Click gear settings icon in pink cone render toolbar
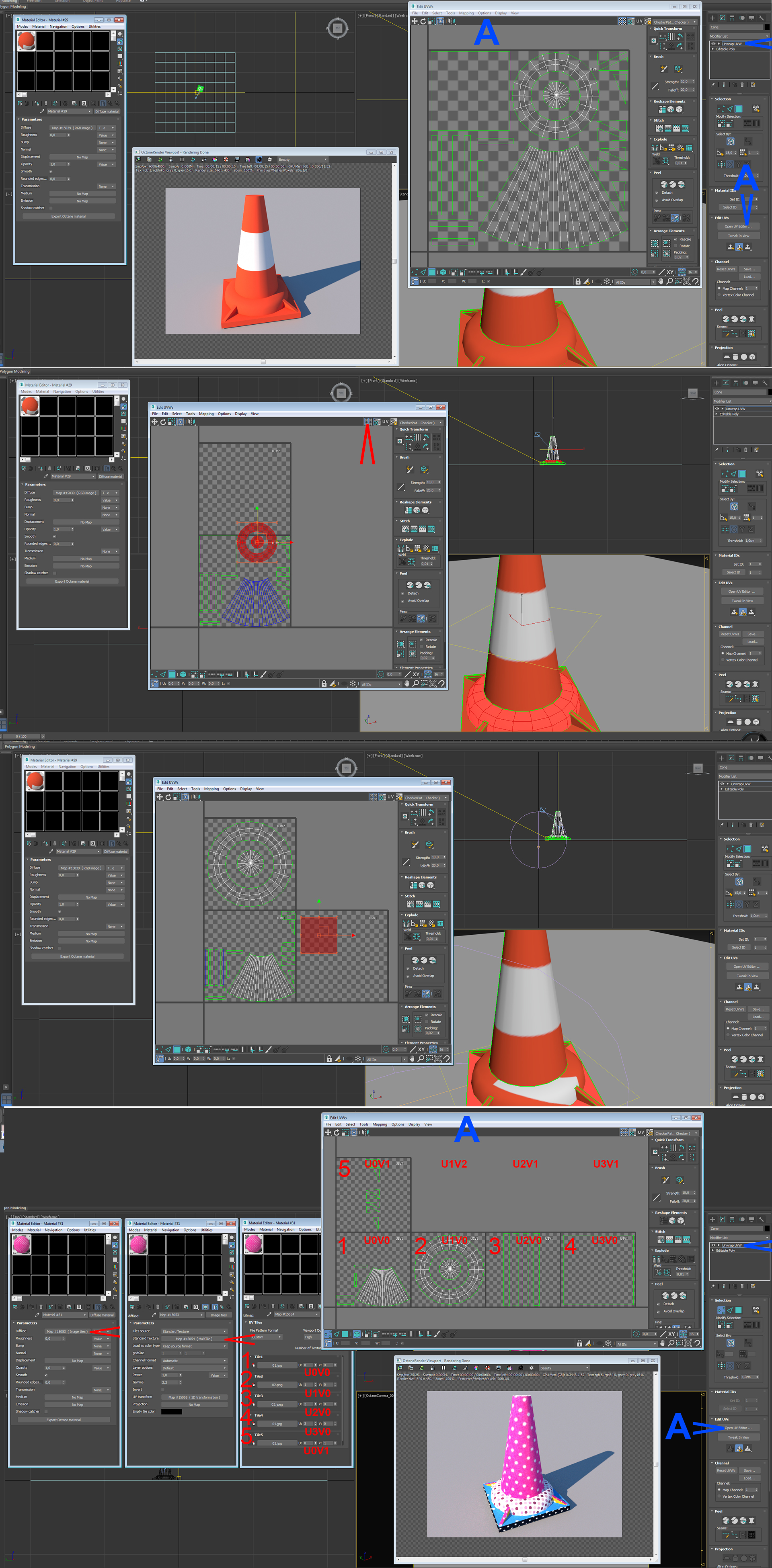Screen dimensions: 772x1568 coord(531,1368)
